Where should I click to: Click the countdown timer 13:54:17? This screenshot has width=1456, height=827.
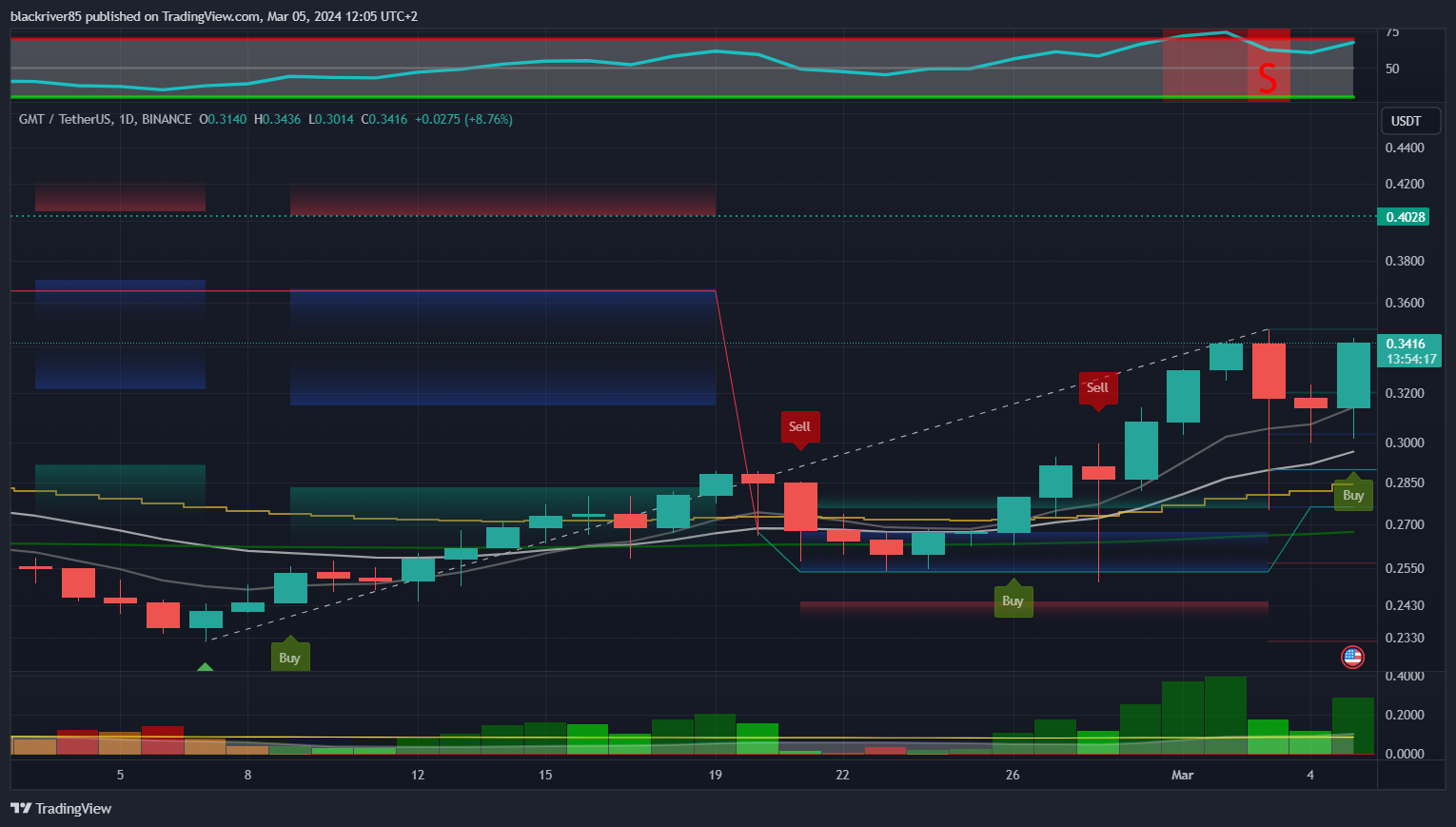(x=1411, y=359)
